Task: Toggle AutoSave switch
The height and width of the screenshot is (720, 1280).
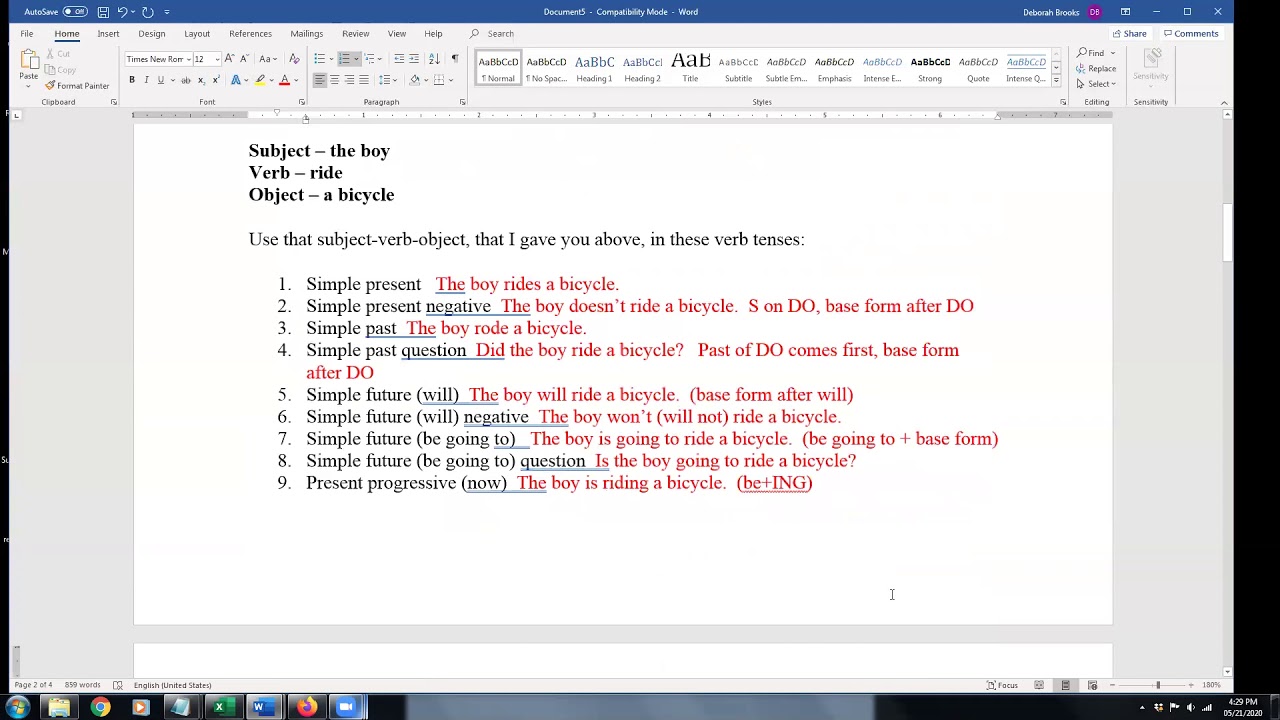Action: pyautogui.click(x=75, y=12)
